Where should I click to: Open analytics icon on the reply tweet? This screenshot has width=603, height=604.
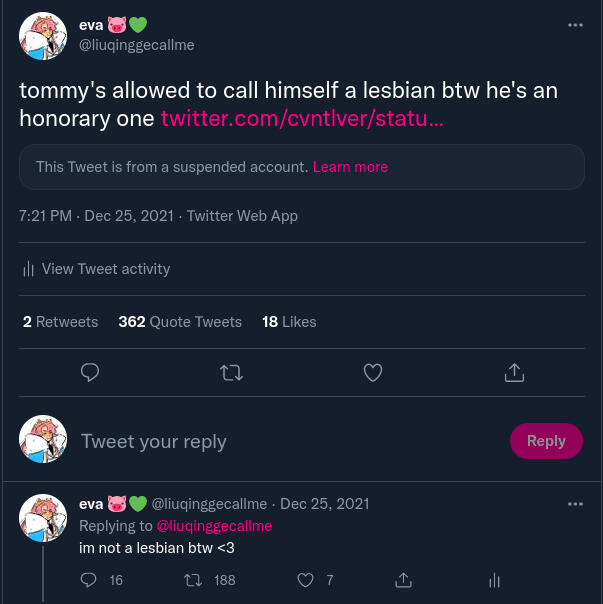click(493, 580)
